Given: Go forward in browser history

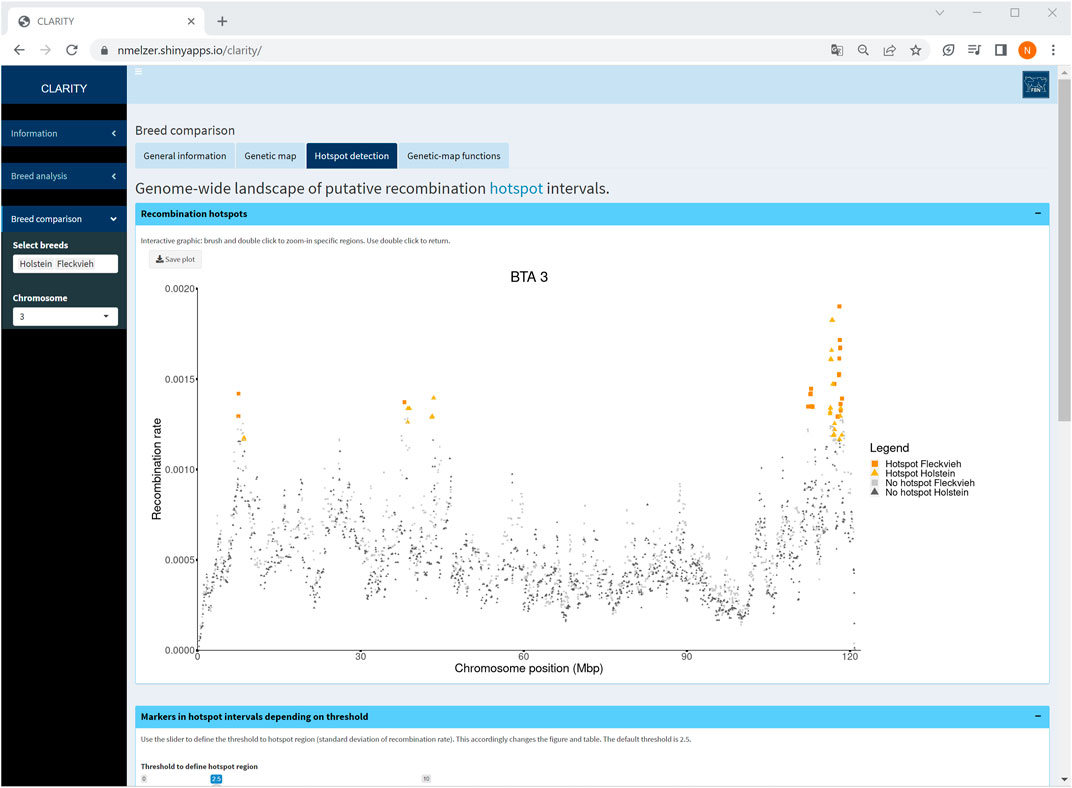Looking at the screenshot, I should coord(45,50).
